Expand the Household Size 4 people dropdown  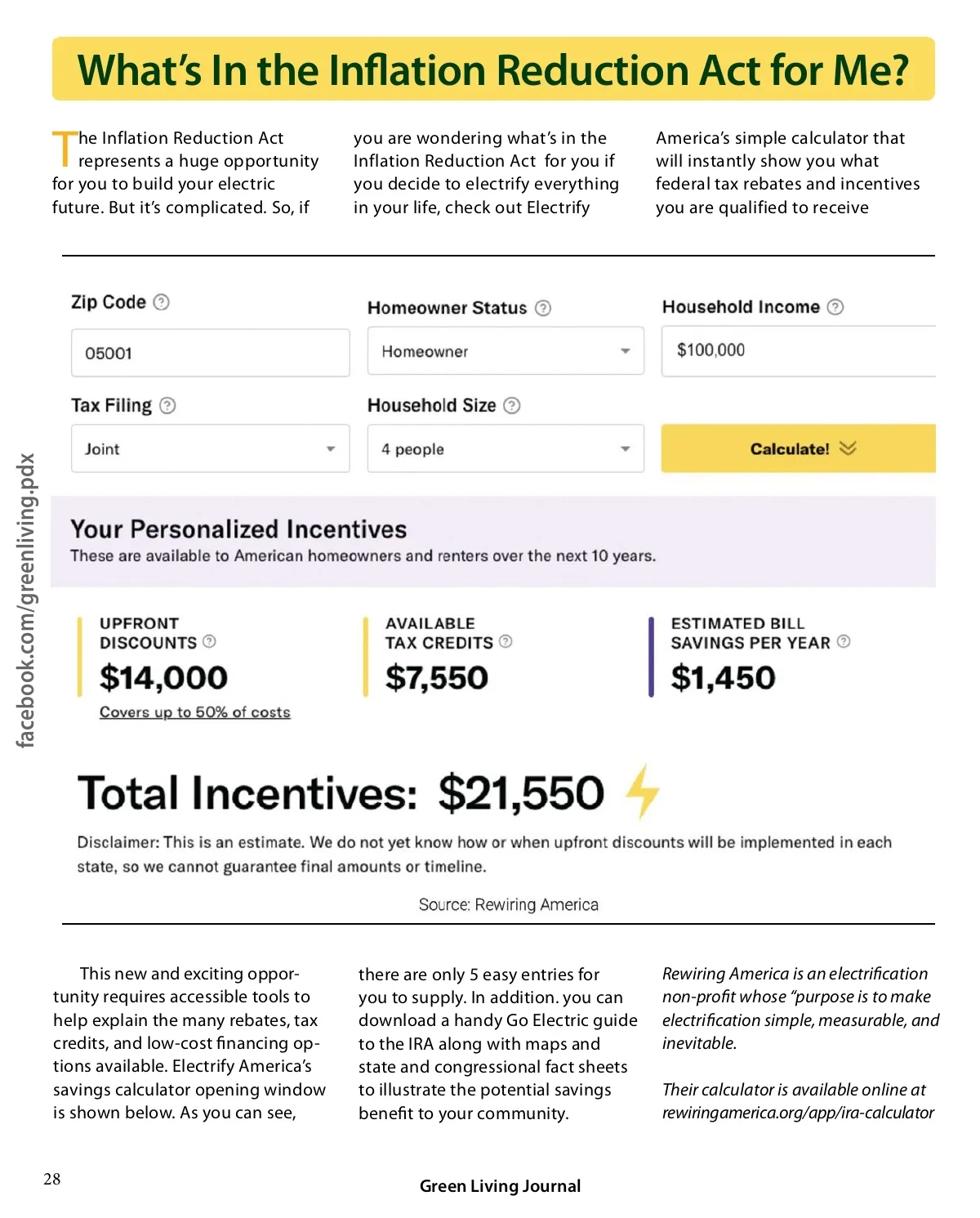click(506, 448)
